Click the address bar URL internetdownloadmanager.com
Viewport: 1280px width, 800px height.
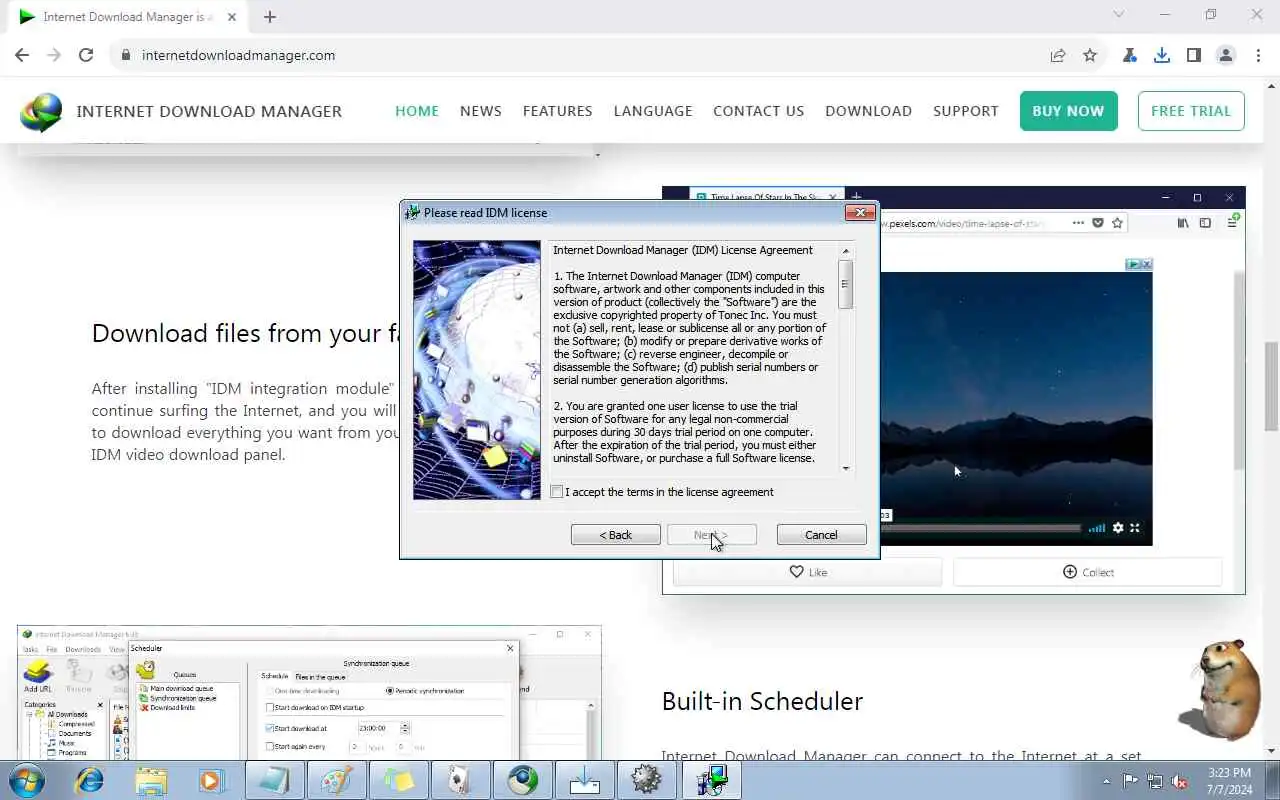click(238, 55)
